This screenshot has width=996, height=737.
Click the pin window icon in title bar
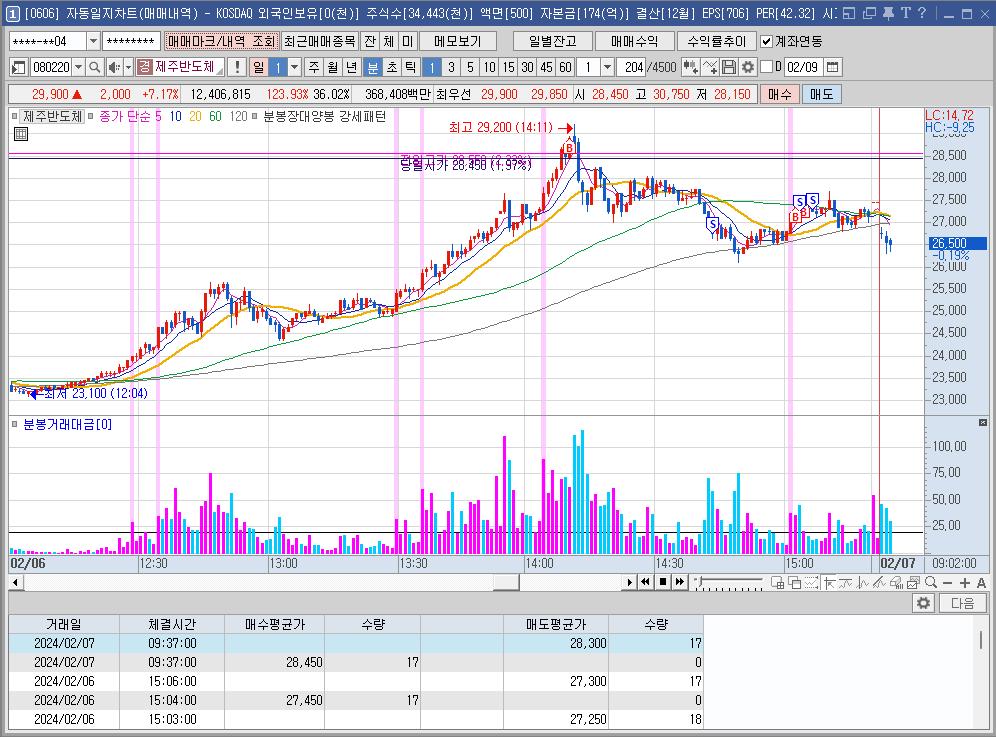(888, 13)
